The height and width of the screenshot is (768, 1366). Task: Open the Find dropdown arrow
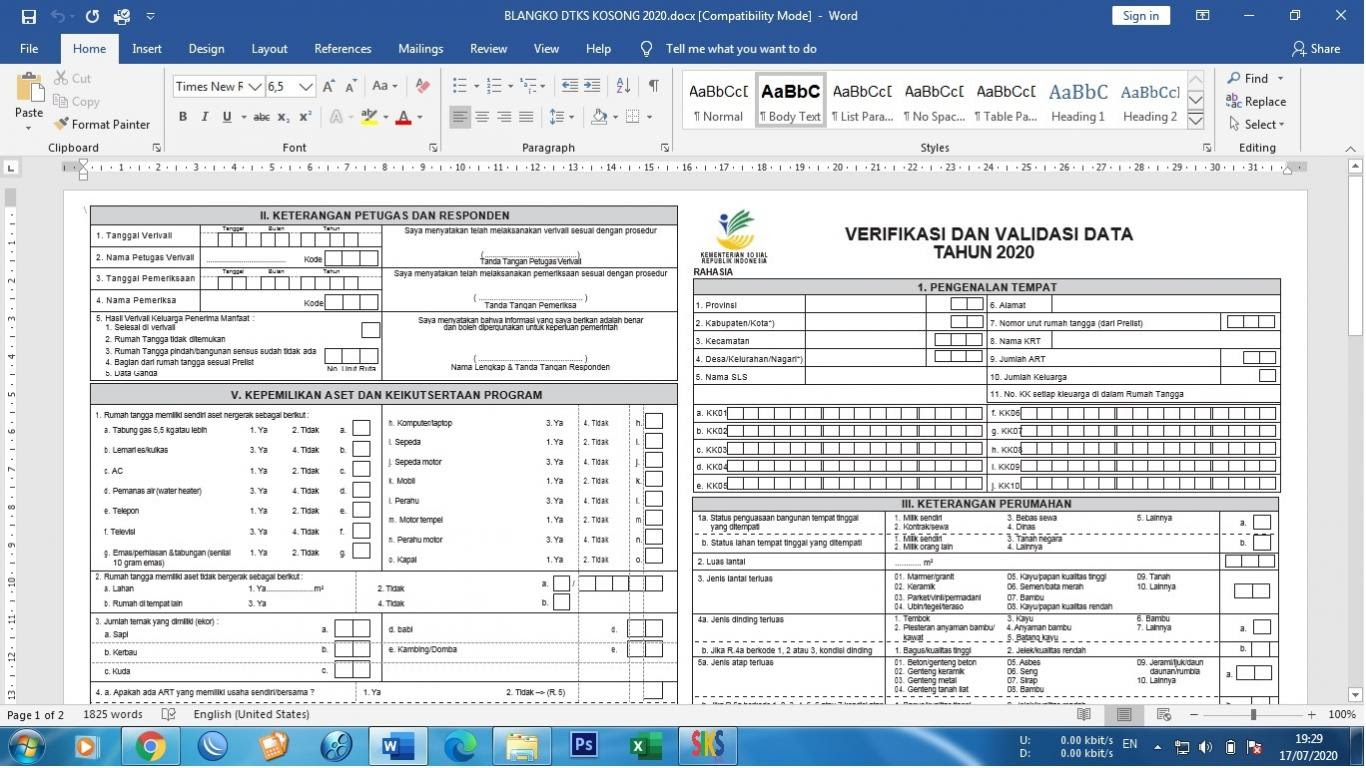pos(1280,78)
